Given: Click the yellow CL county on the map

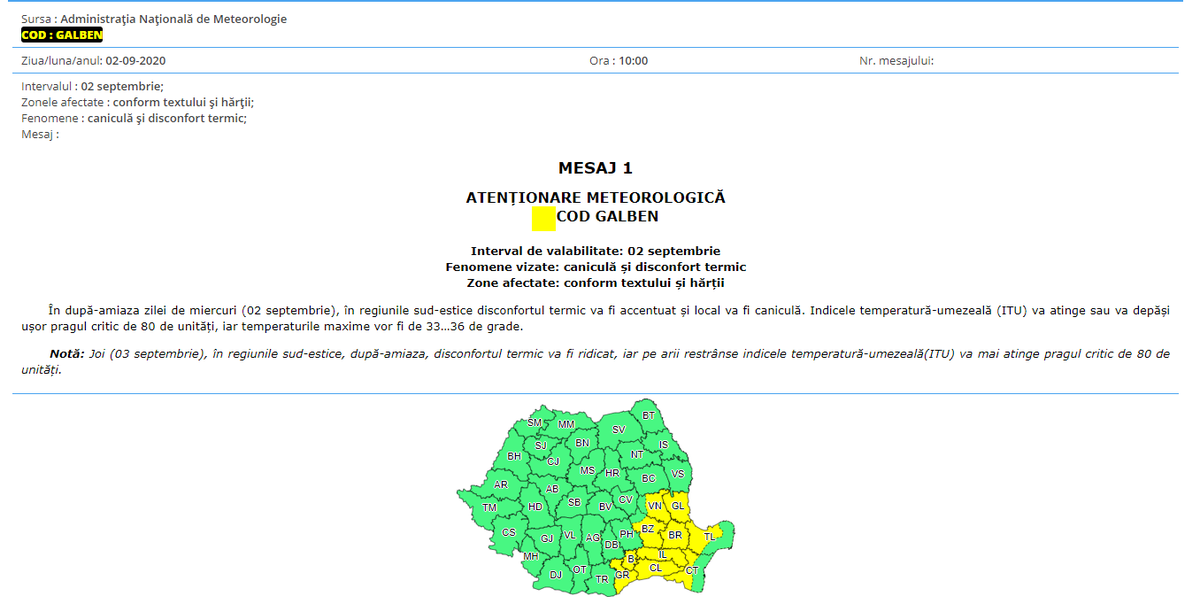Looking at the screenshot, I should [656, 568].
